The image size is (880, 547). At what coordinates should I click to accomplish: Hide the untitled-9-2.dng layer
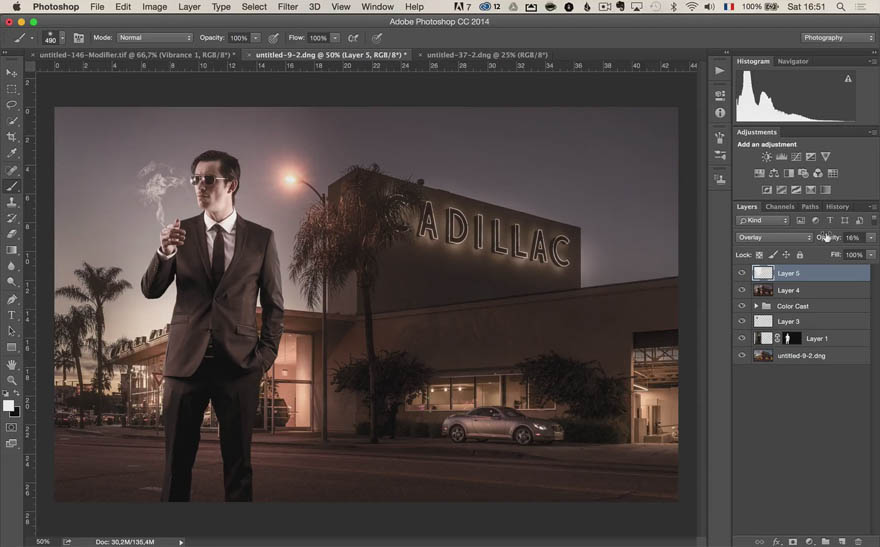tap(741, 355)
